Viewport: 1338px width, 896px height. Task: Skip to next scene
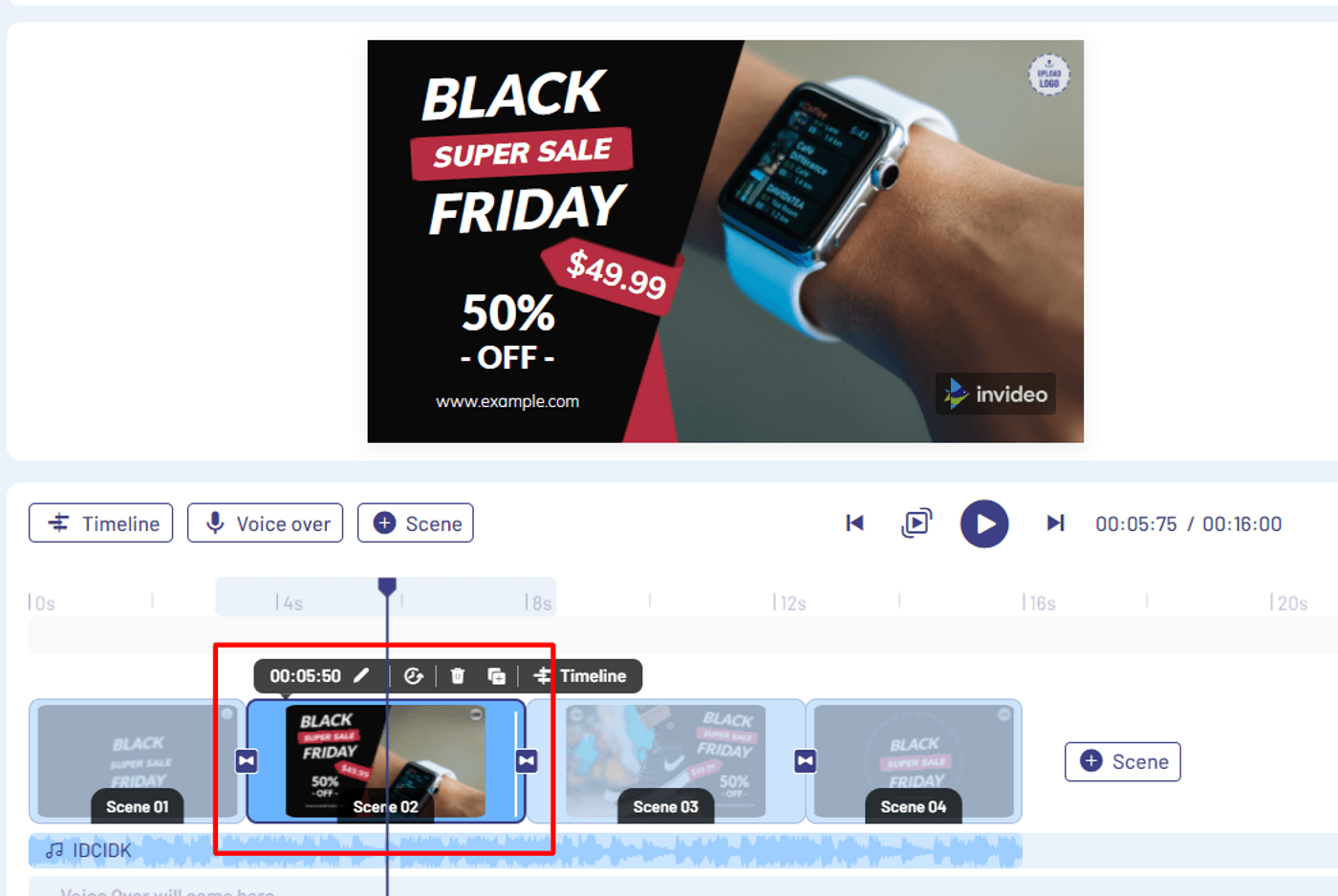click(x=1055, y=523)
